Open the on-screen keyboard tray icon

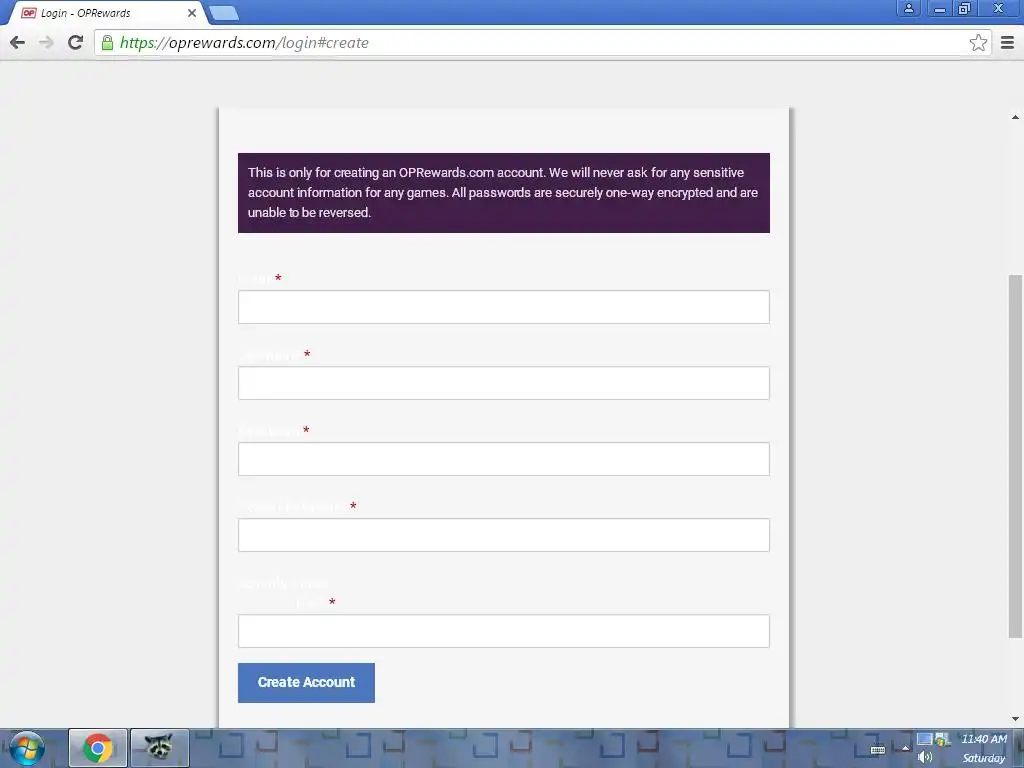878,749
